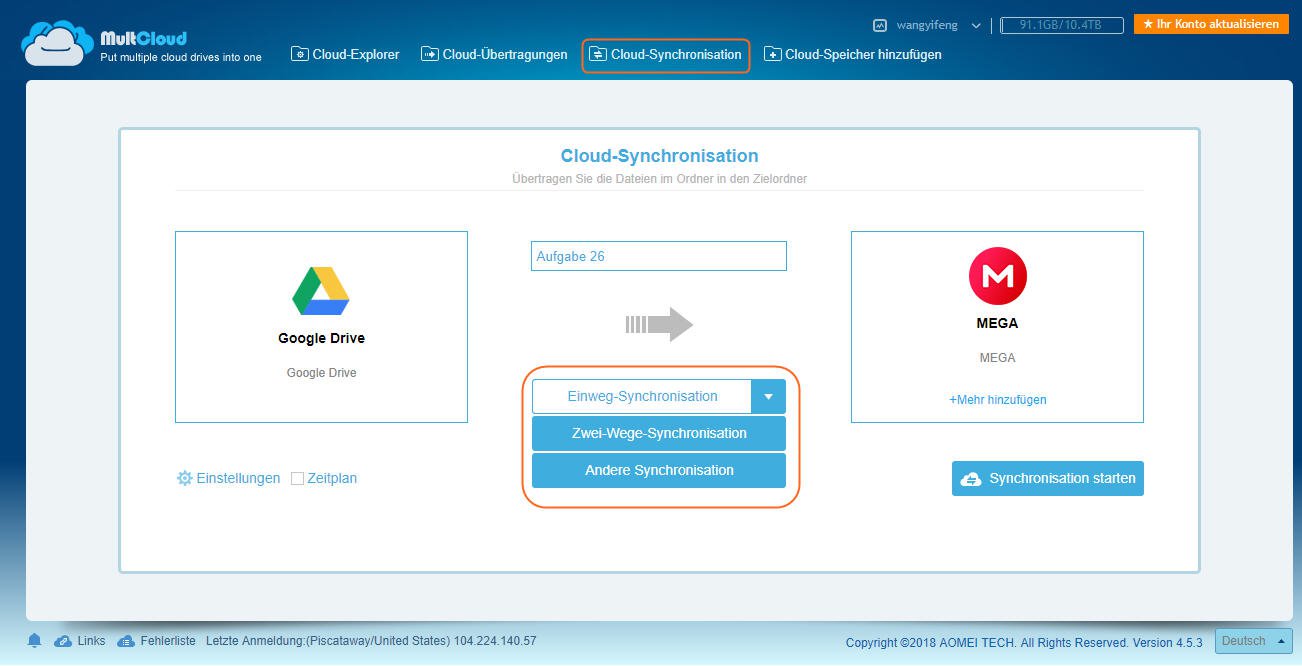Image resolution: width=1302 pixels, height=666 pixels.
Task: Open Einstellungen with the gear icon
Action: (x=228, y=478)
